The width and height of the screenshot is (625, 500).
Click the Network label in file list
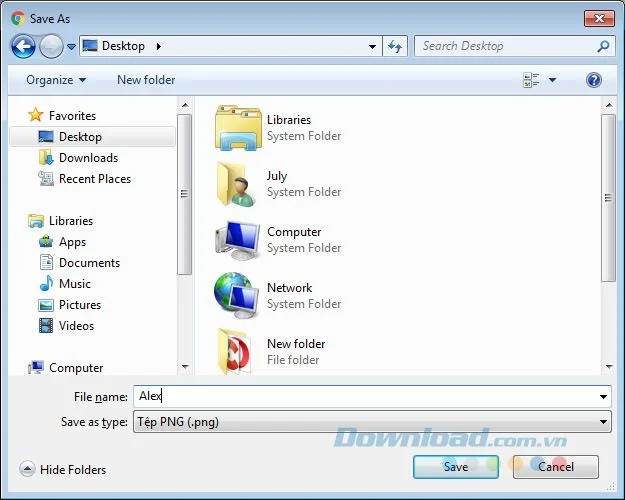pyautogui.click(x=290, y=287)
